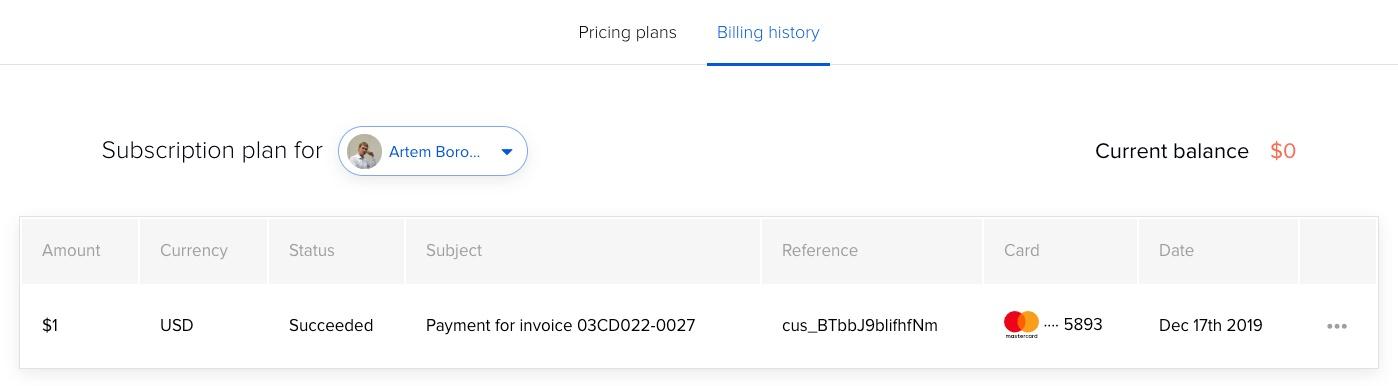Sort by the Amount column header

point(71,250)
